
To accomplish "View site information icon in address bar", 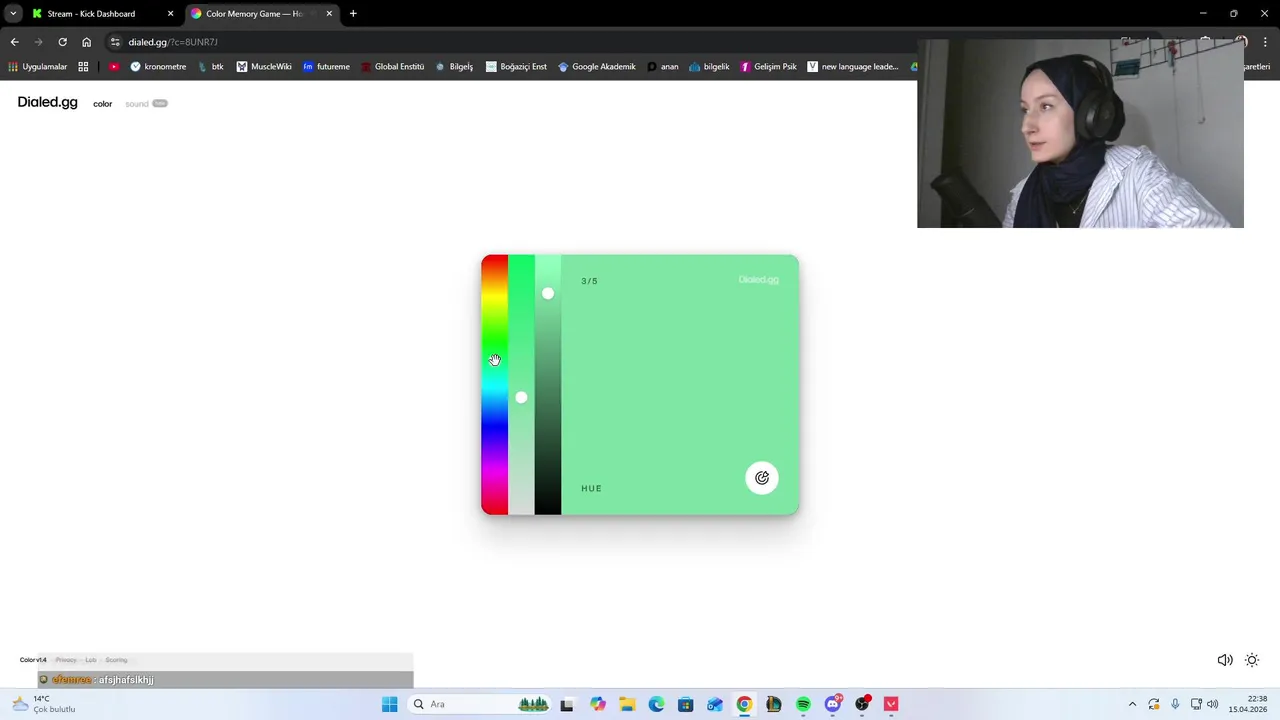I will 115,42.
